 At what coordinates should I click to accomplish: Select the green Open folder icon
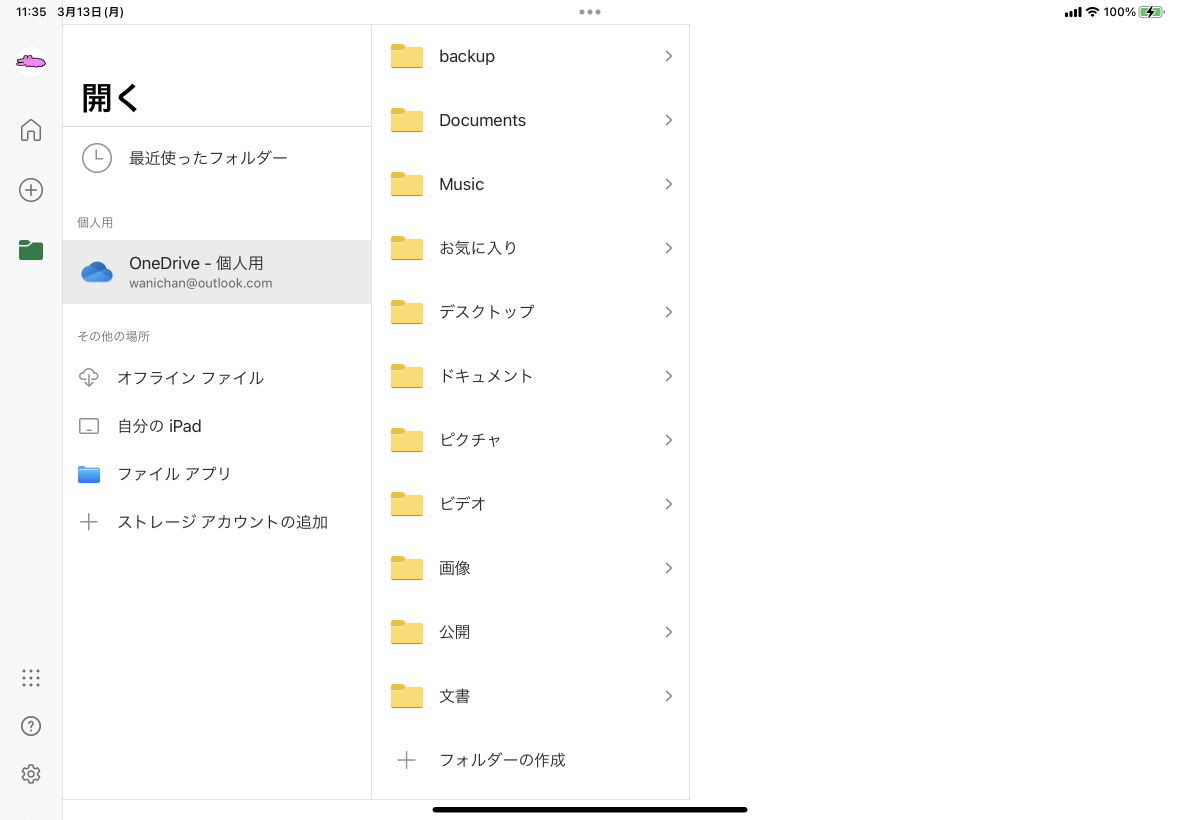point(31,250)
